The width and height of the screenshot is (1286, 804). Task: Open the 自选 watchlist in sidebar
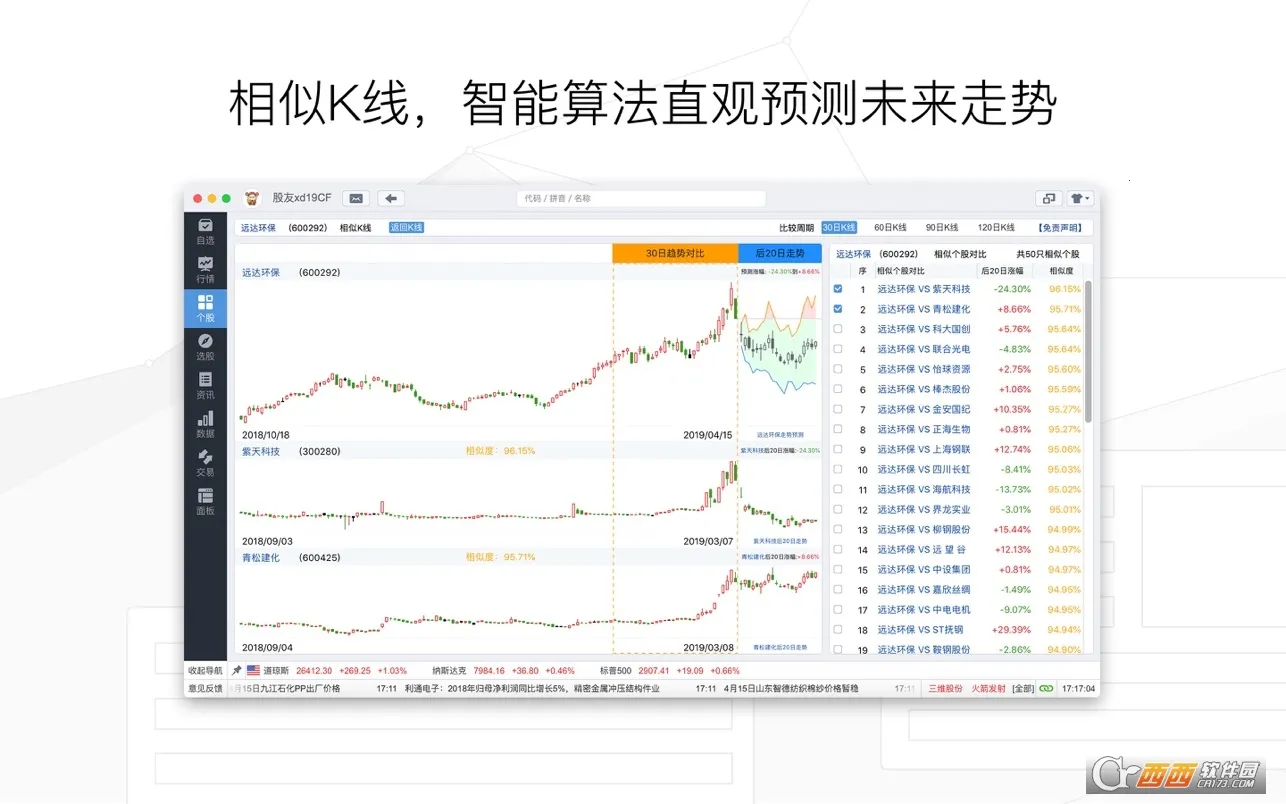[x=205, y=231]
